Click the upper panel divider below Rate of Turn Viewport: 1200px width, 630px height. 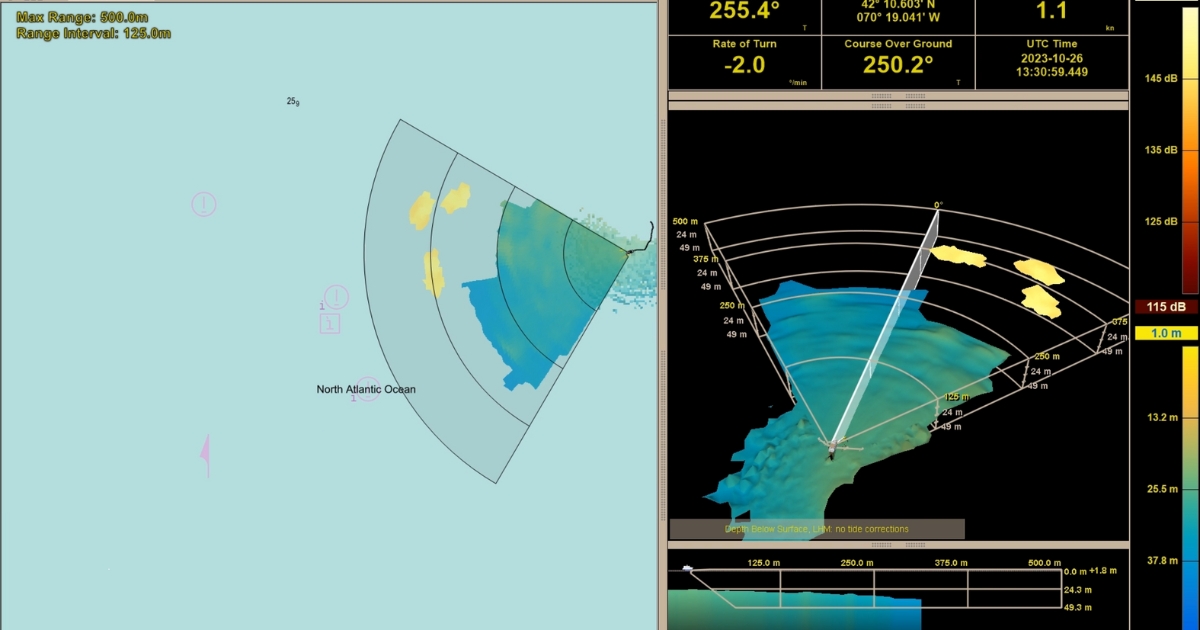tap(898, 95)
